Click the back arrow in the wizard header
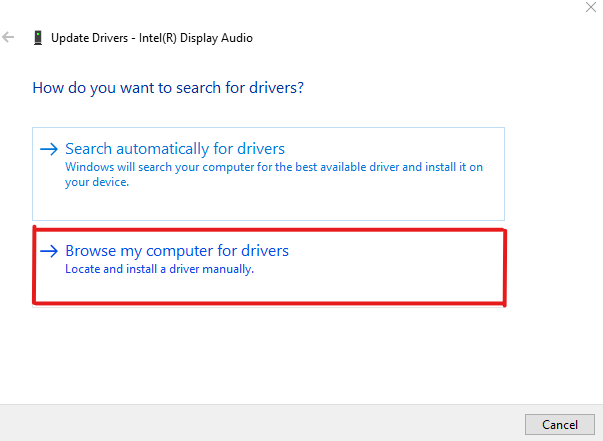 tap(10, 38)
